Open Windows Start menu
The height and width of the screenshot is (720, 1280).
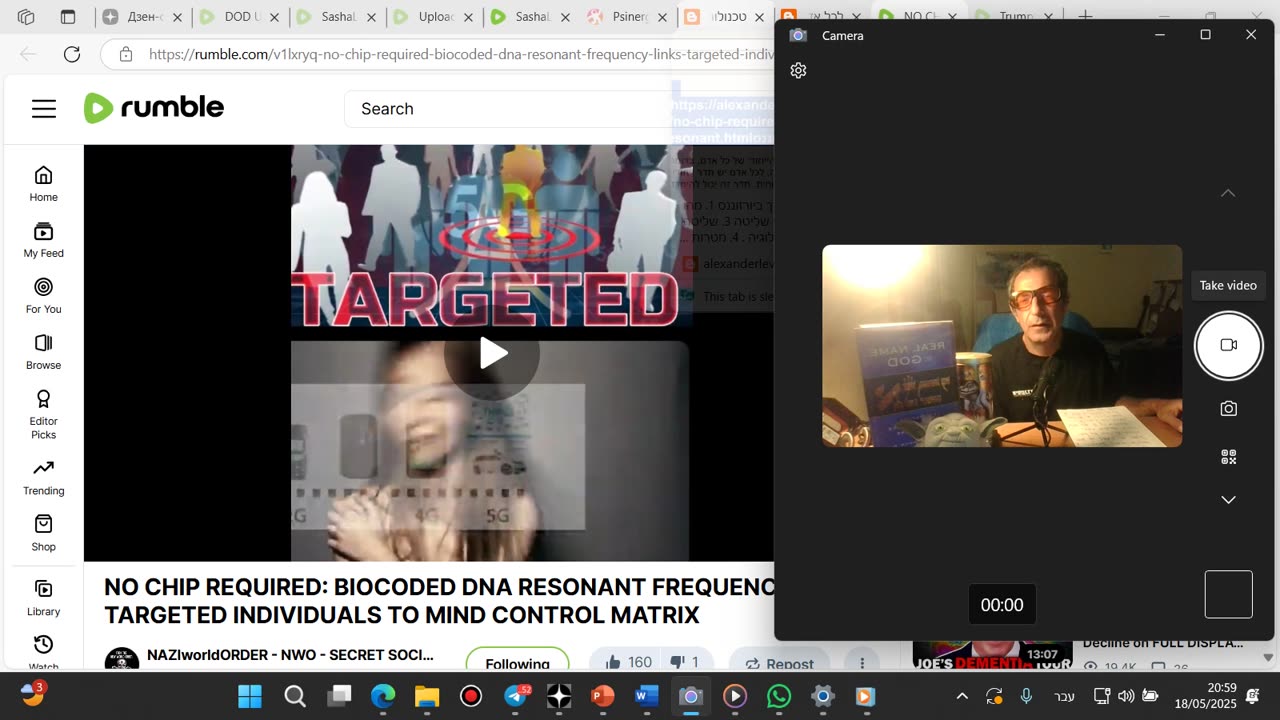250,696
